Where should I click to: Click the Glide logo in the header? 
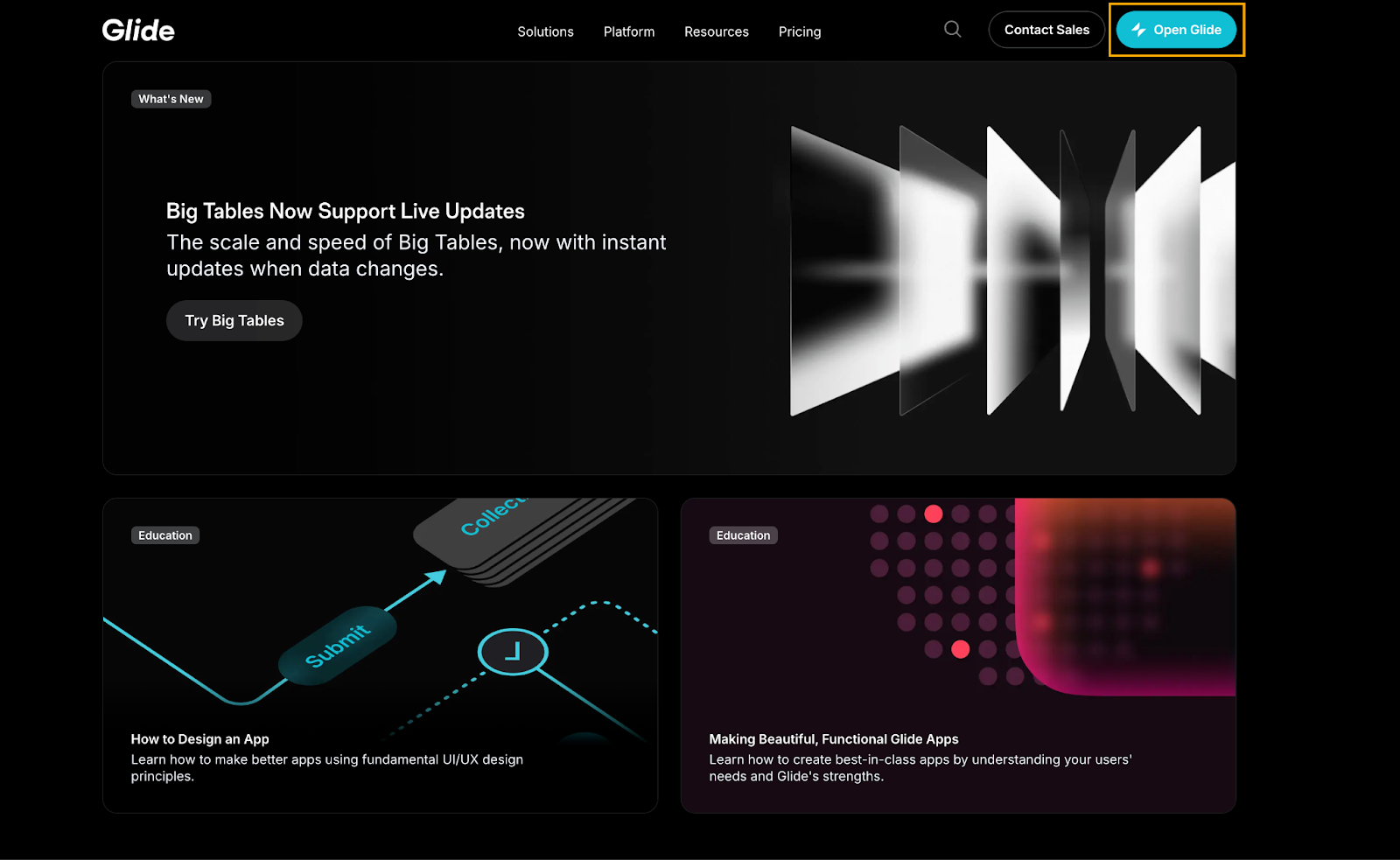coord(138,31)
